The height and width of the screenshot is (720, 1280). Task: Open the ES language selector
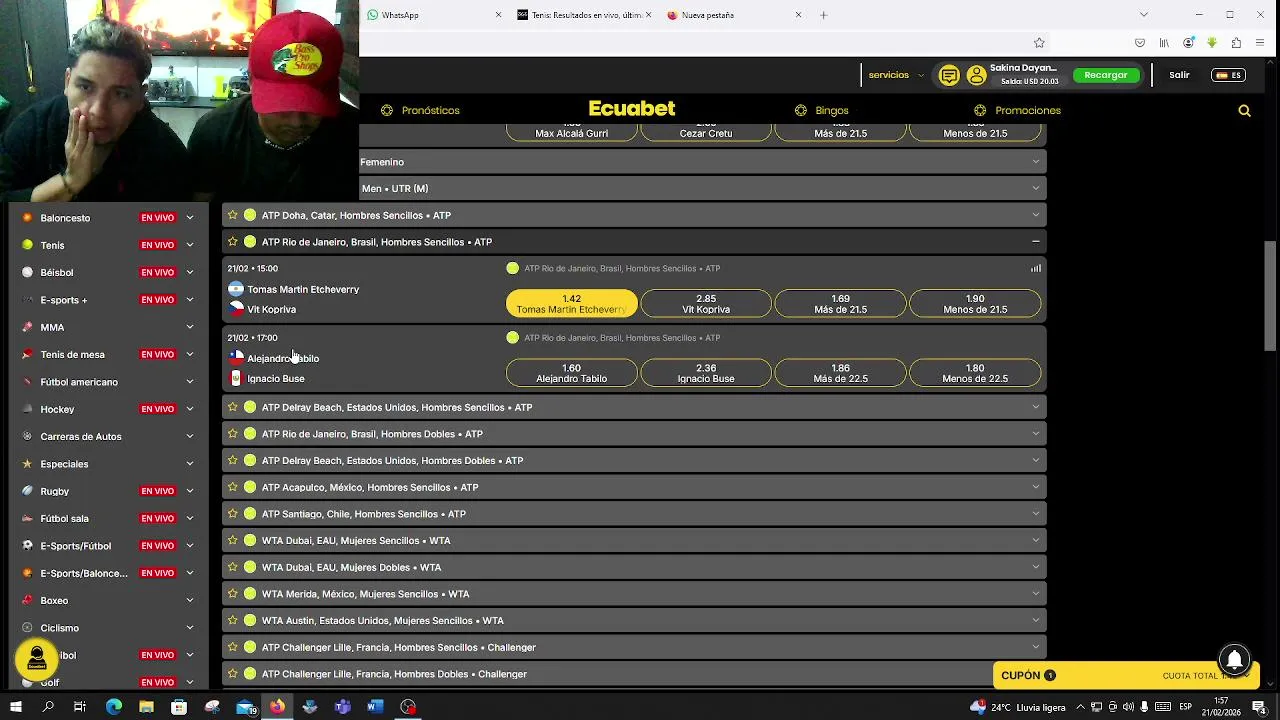tap(1228, 75)
